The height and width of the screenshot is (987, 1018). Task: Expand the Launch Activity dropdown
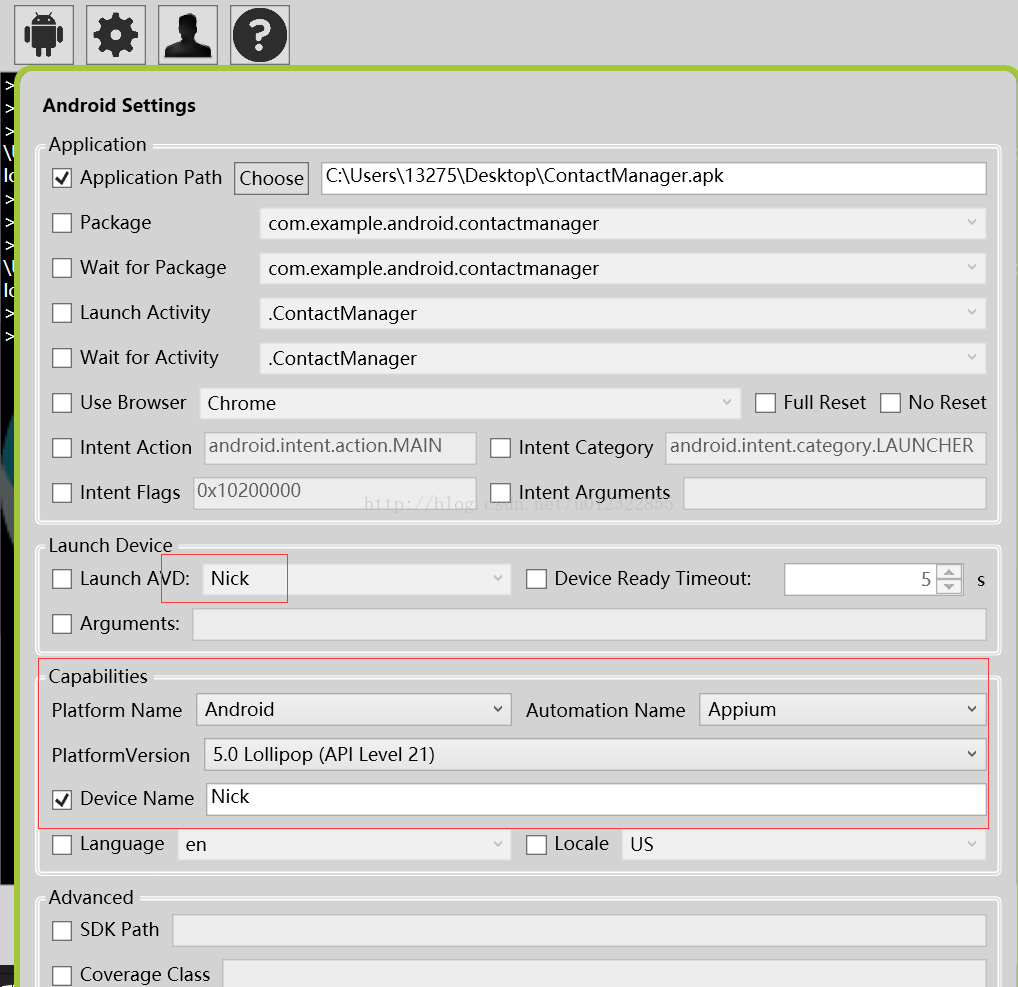click(623, 314)
